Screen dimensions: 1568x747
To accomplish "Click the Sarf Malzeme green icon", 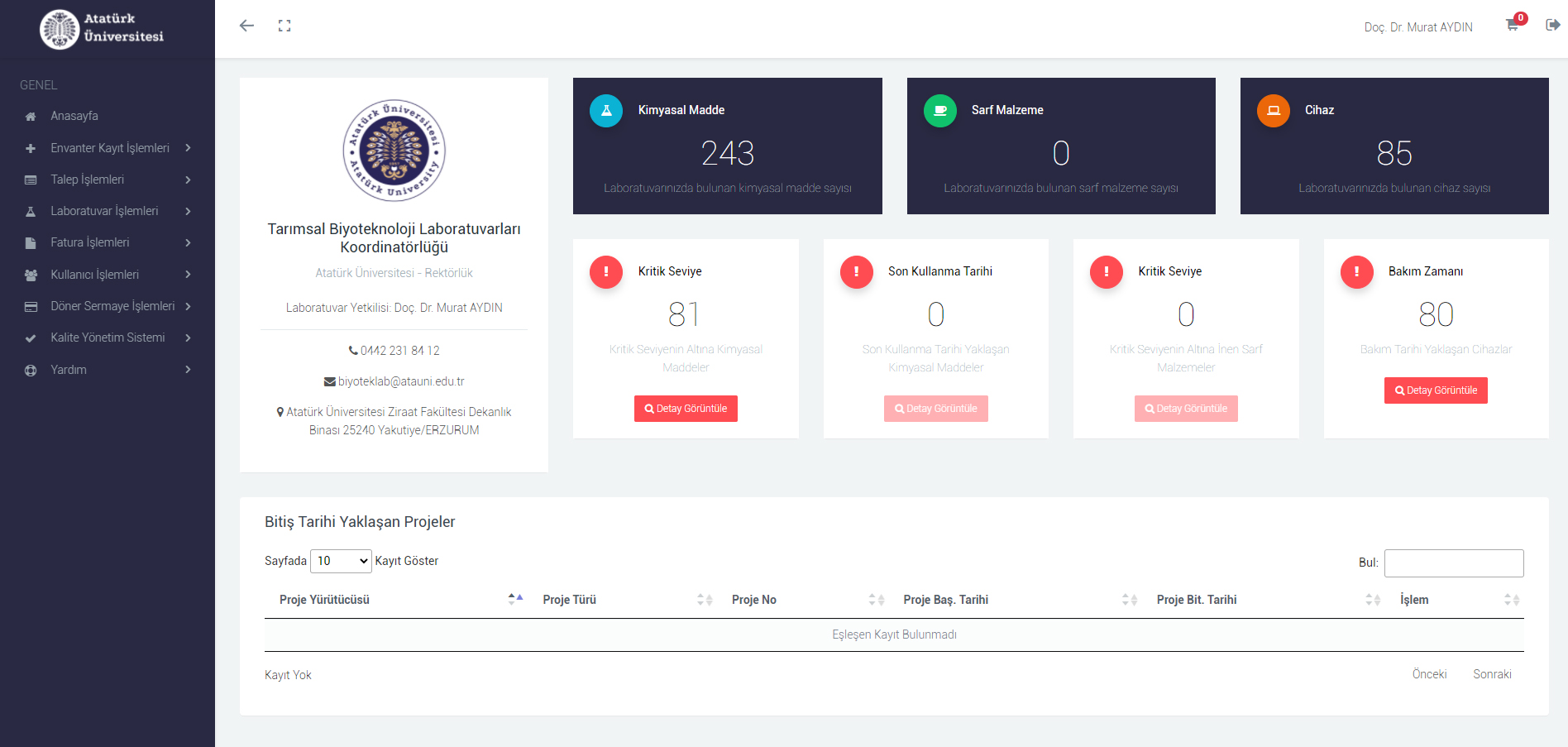I will point(939,111).
